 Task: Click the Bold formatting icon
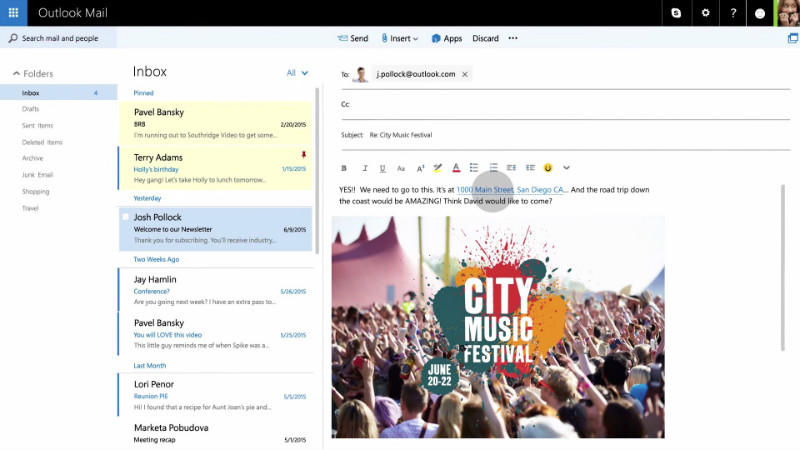click(344, 168)
